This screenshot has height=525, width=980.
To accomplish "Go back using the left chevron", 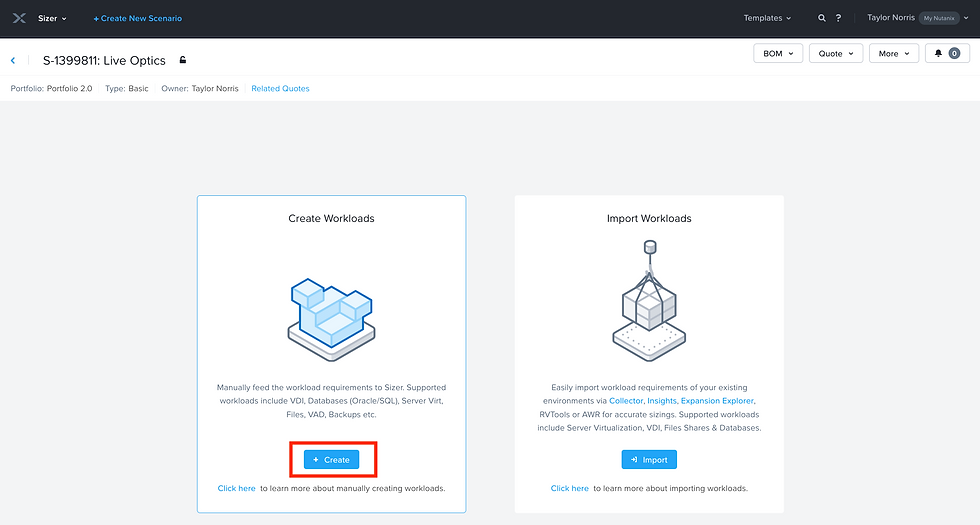I will click(x=12, y=61).
